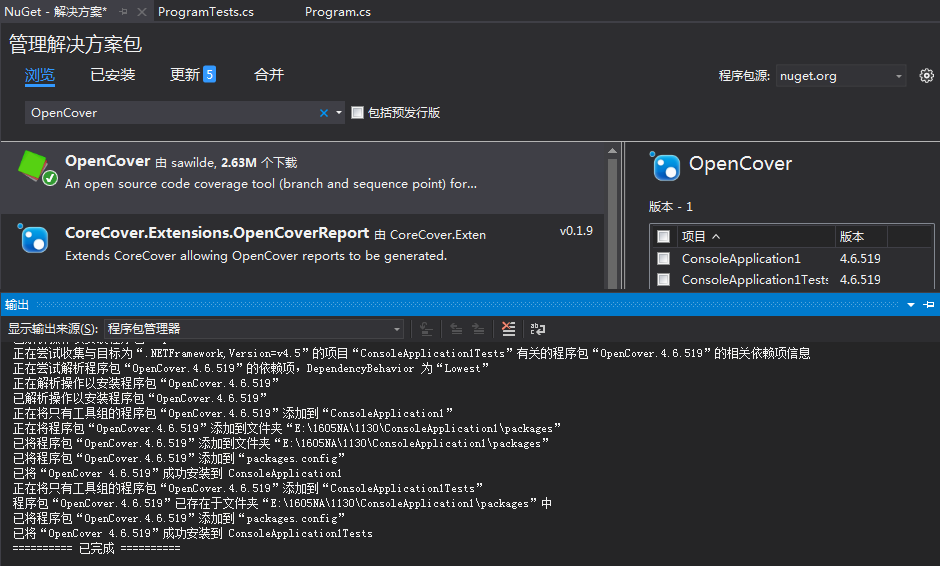Image resolution: width=940 pixels, height=566 pixels.
Task: Select the OpenCover package result
Action: [x=303, y=177]
